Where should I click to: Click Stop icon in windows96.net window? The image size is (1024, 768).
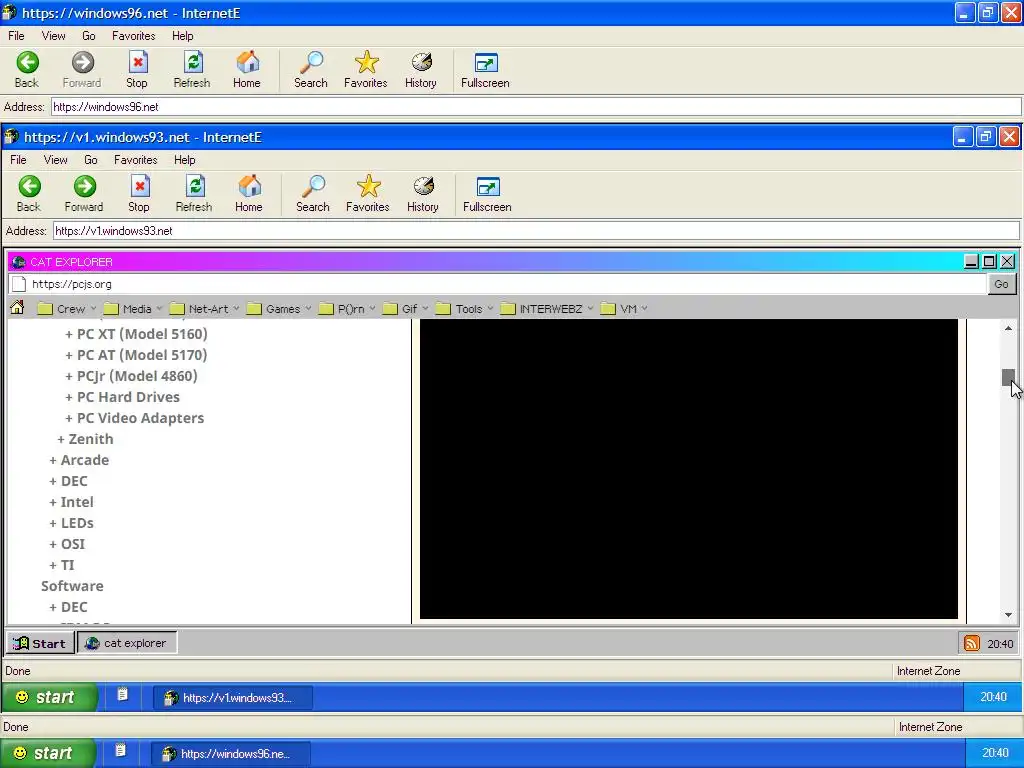click(137, 63)
